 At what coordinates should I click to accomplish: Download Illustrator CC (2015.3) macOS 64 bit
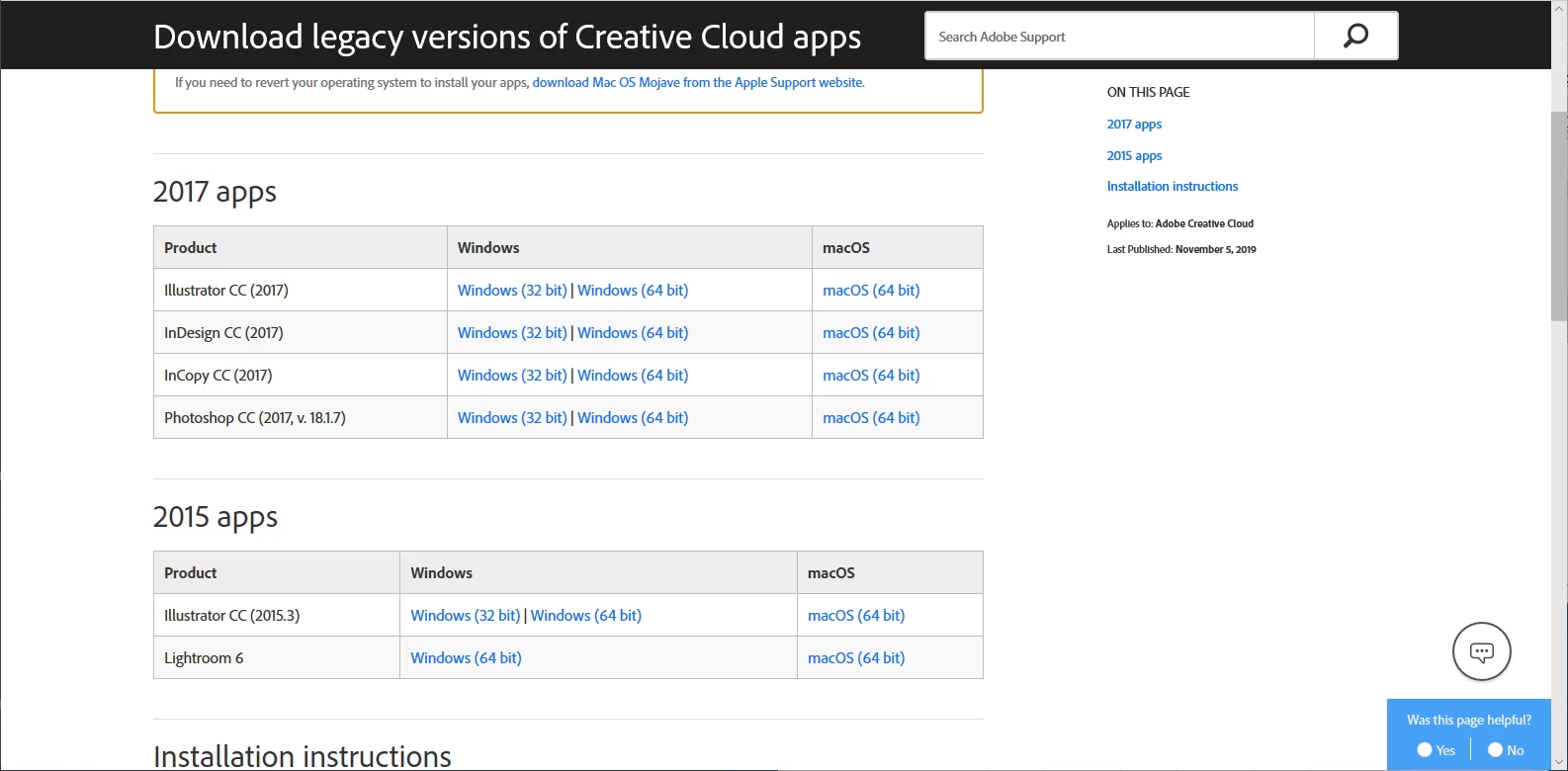(x=856, y=616)
